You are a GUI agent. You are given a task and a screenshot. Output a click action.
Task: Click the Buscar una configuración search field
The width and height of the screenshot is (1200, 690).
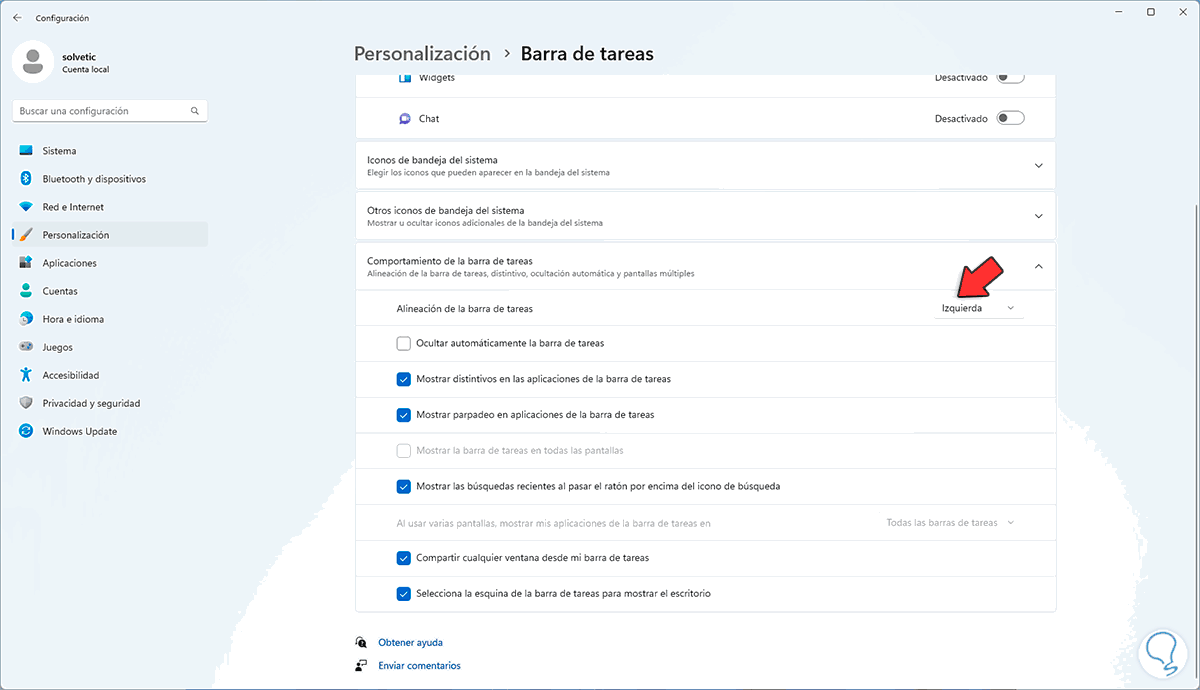(x=100, y=111)
